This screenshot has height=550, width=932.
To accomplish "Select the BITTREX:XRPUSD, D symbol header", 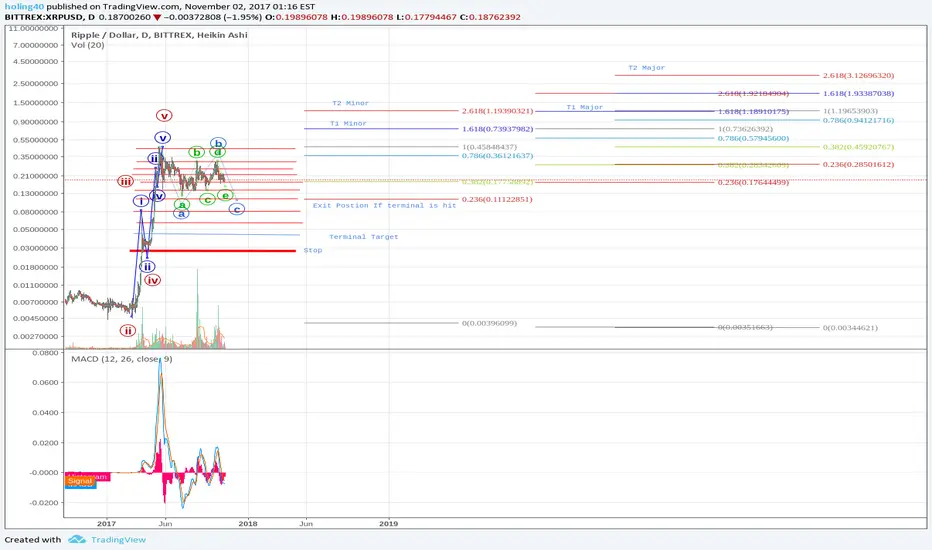I will pyautogui.click(x=50, y=17).
